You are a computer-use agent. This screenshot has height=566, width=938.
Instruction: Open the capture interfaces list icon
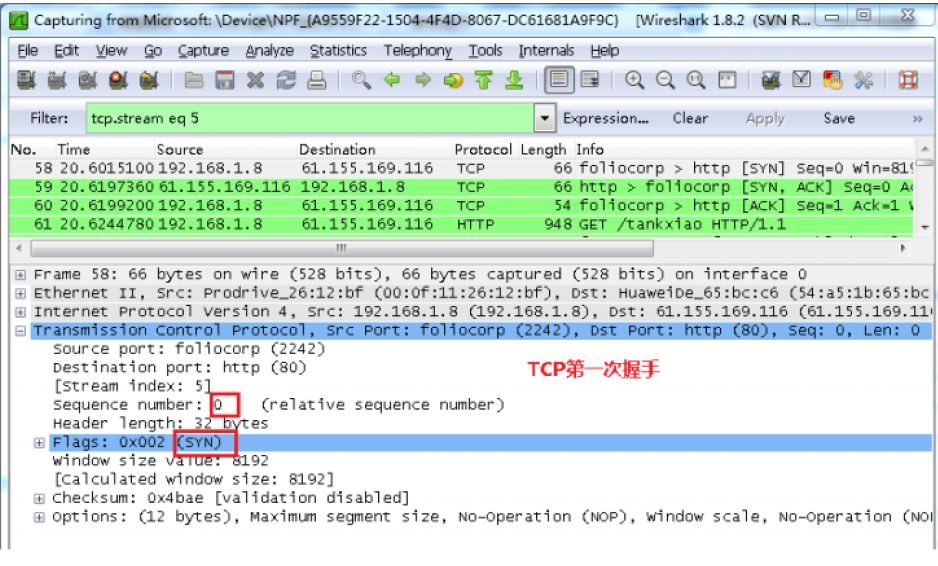coord(26,80)
